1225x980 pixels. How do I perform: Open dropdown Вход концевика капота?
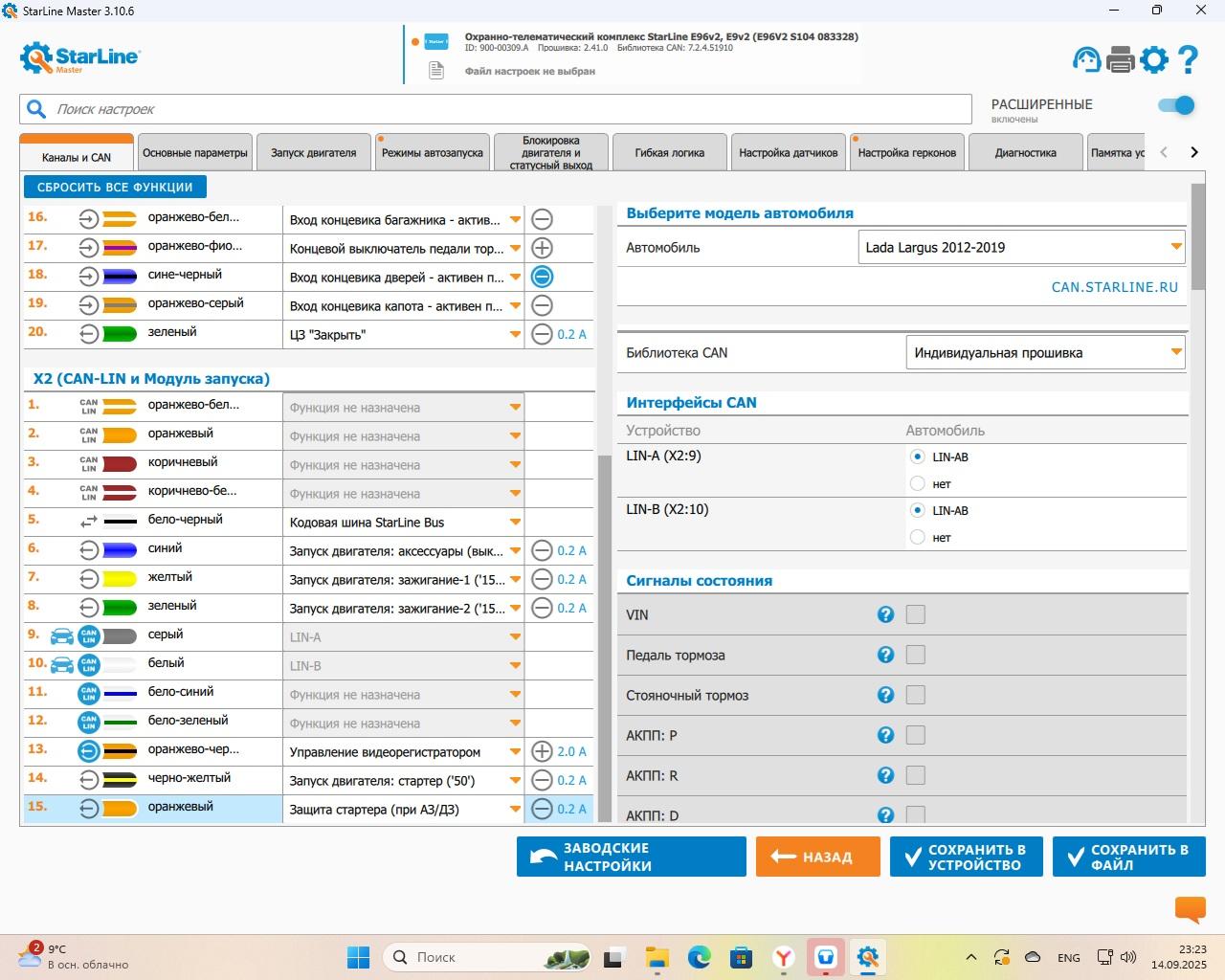[403, 306]
